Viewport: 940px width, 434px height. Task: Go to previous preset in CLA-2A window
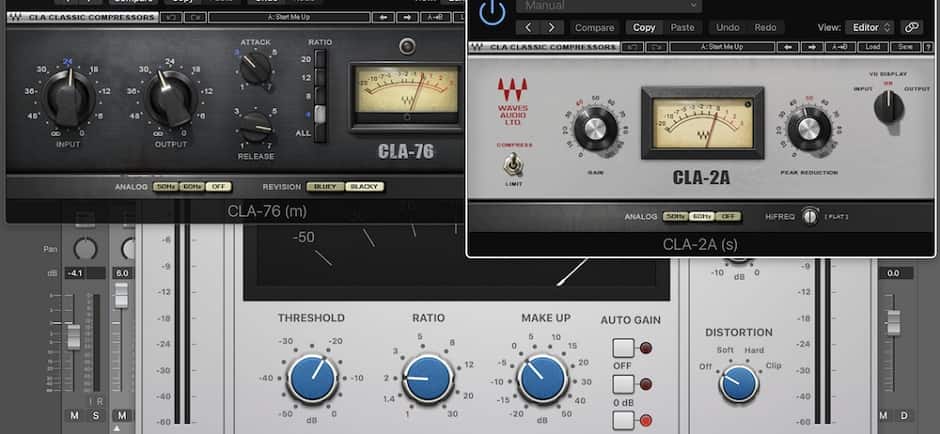[528, 28]
